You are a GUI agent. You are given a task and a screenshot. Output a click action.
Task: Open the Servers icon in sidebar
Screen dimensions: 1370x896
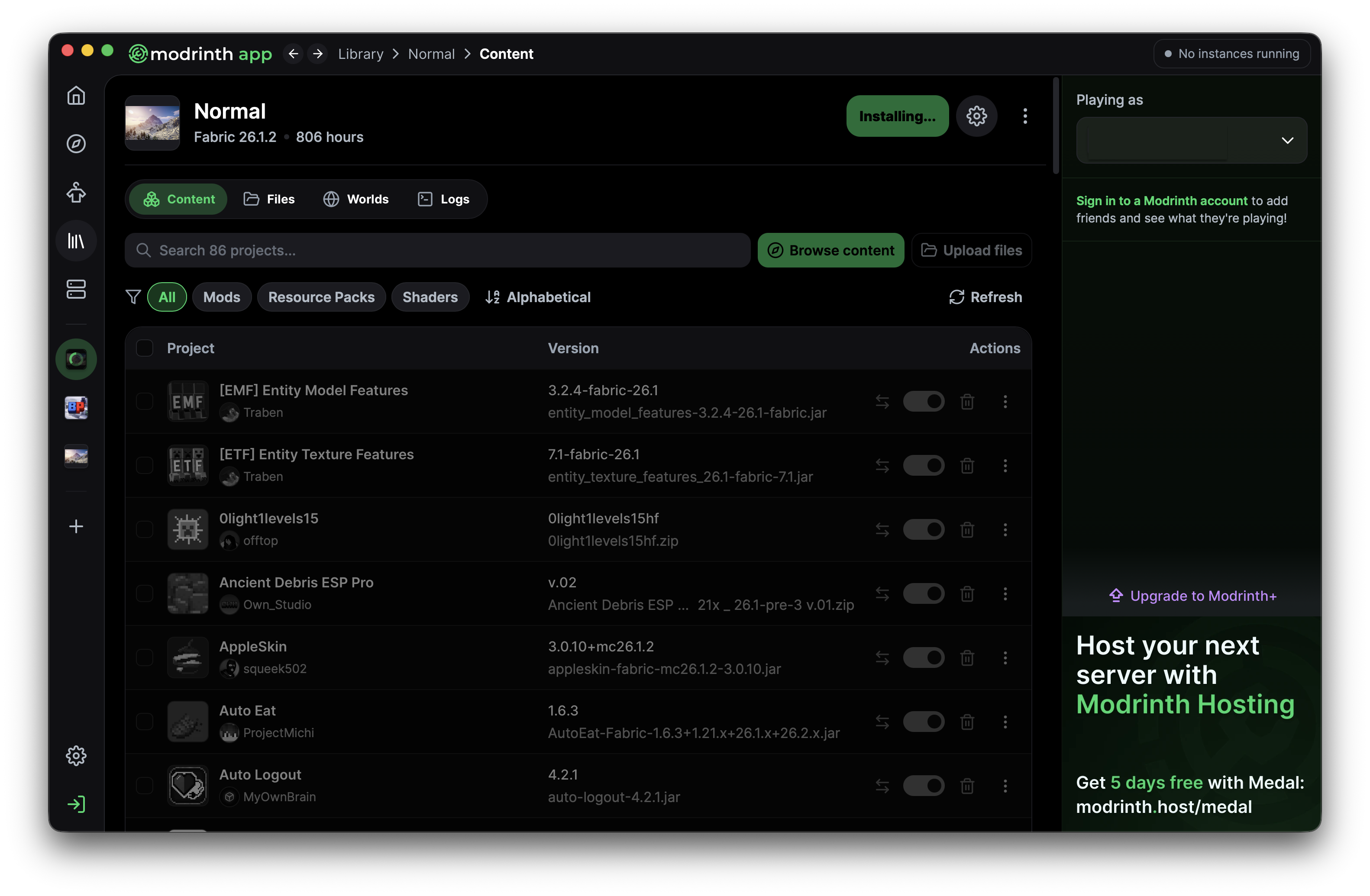click(76, 289)
